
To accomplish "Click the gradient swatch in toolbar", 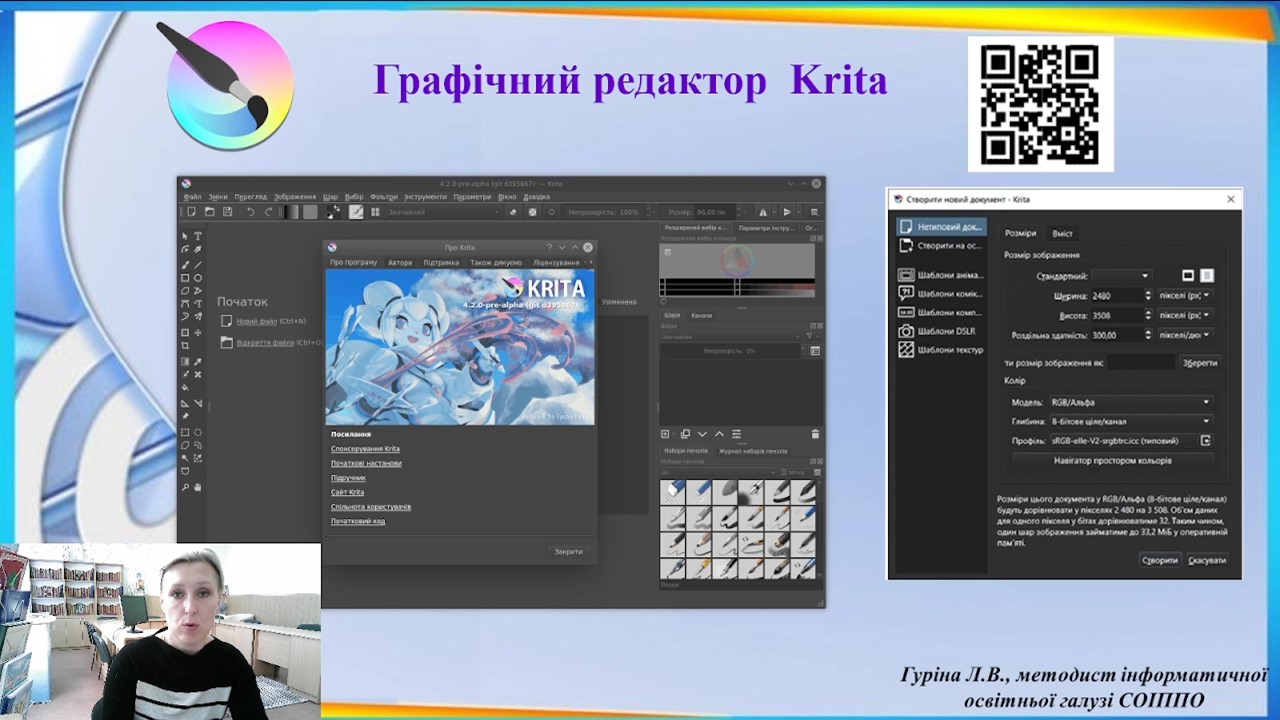I will [292, 212].
